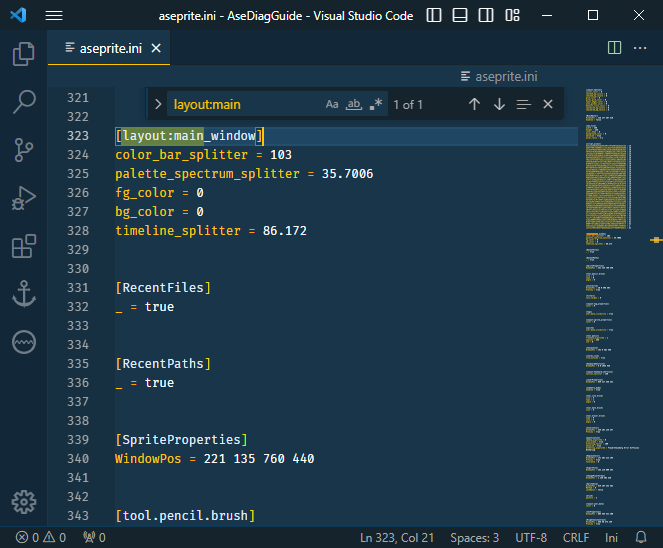Image resolution: width=663 pixels, height=548 pixels.
Task: Click the value 103 on line 324
Action: [x=281, y=155]
